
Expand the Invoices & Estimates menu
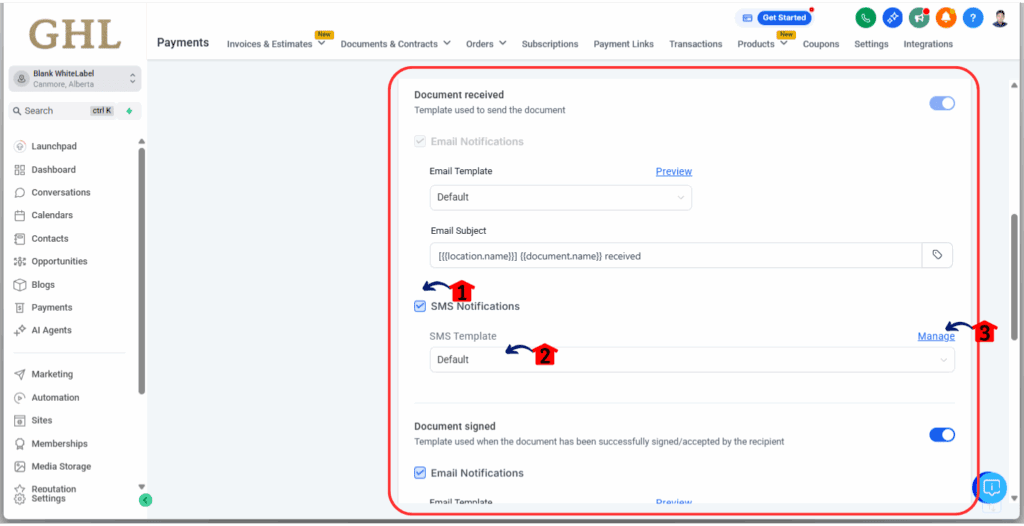(276, 44)
